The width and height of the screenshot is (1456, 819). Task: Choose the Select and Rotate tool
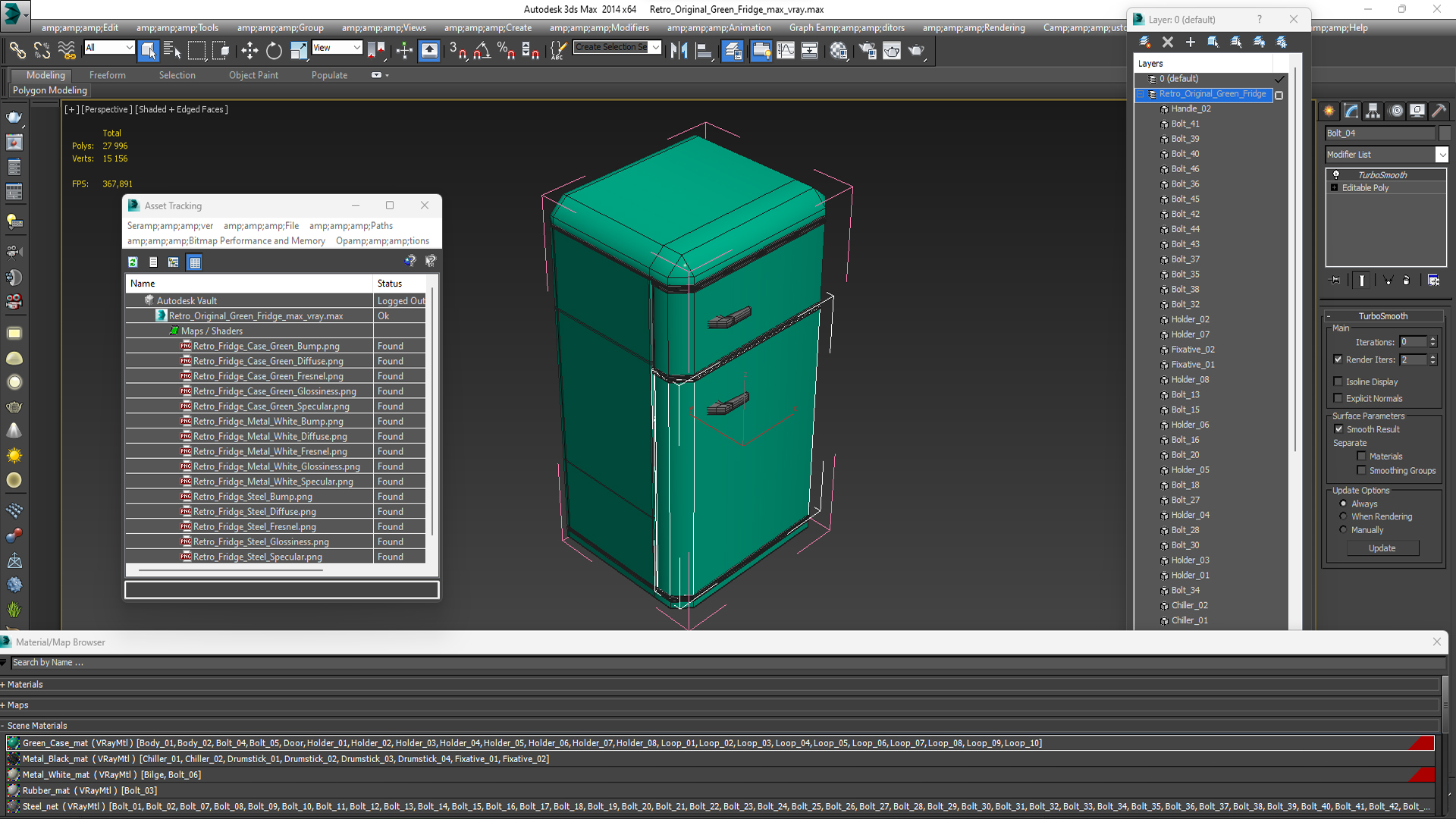pyautogui.click(x=274, y=51)
